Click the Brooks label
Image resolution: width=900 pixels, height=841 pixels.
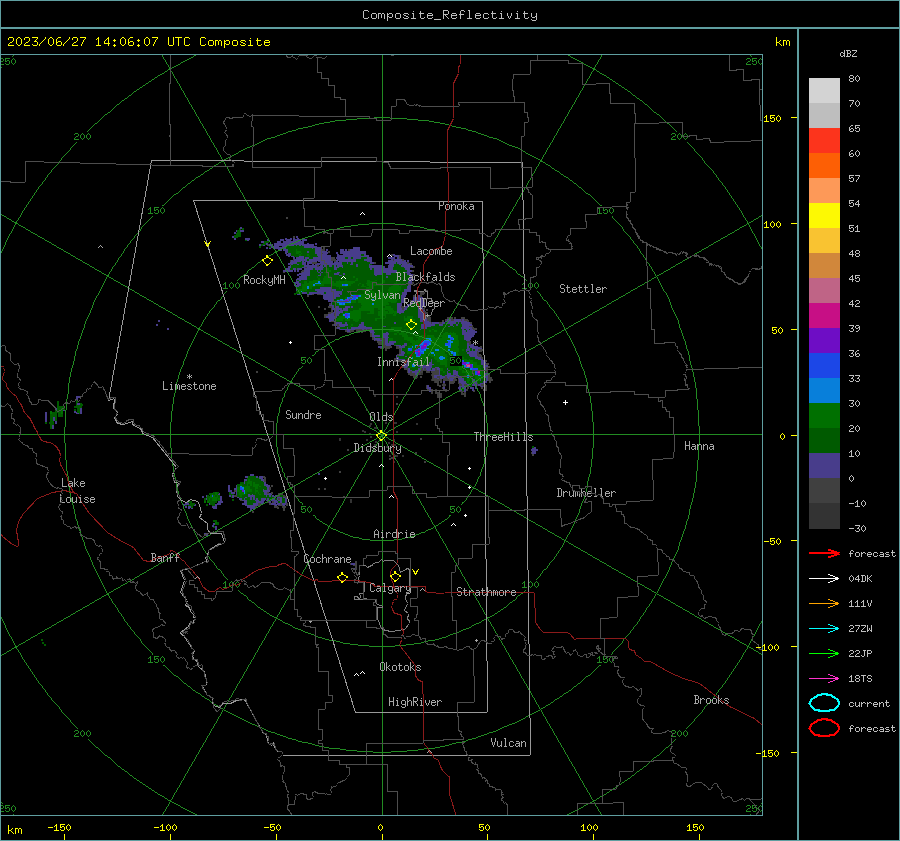711,700
